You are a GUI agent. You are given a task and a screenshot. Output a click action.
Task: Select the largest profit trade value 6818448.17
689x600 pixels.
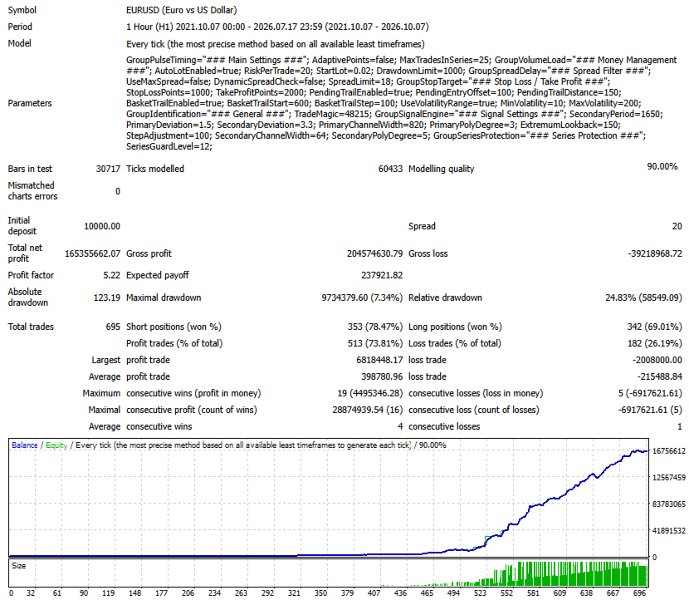(380, 360)
